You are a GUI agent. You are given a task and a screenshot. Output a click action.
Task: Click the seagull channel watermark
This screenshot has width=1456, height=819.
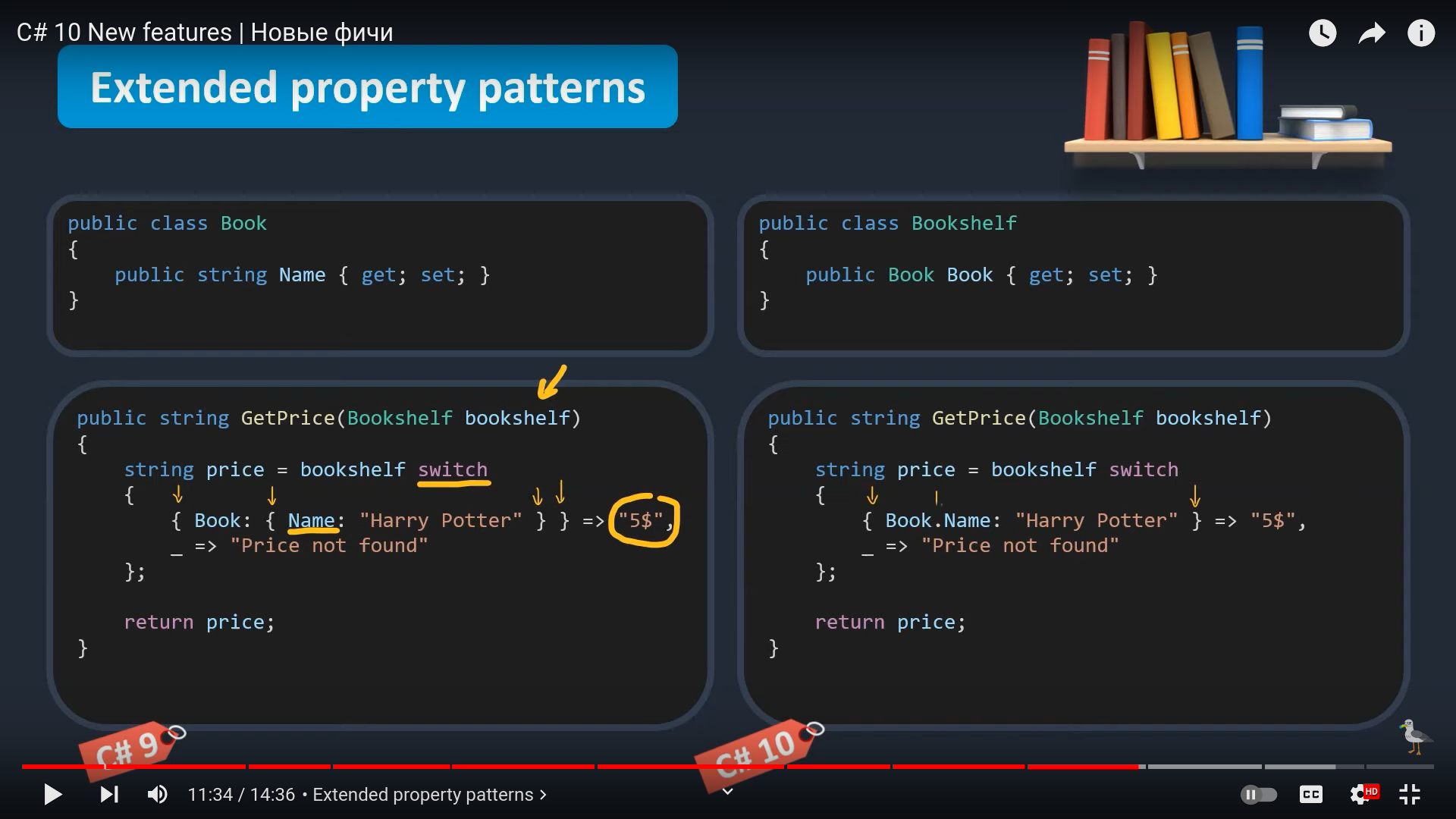click(x=1414, y=736)
